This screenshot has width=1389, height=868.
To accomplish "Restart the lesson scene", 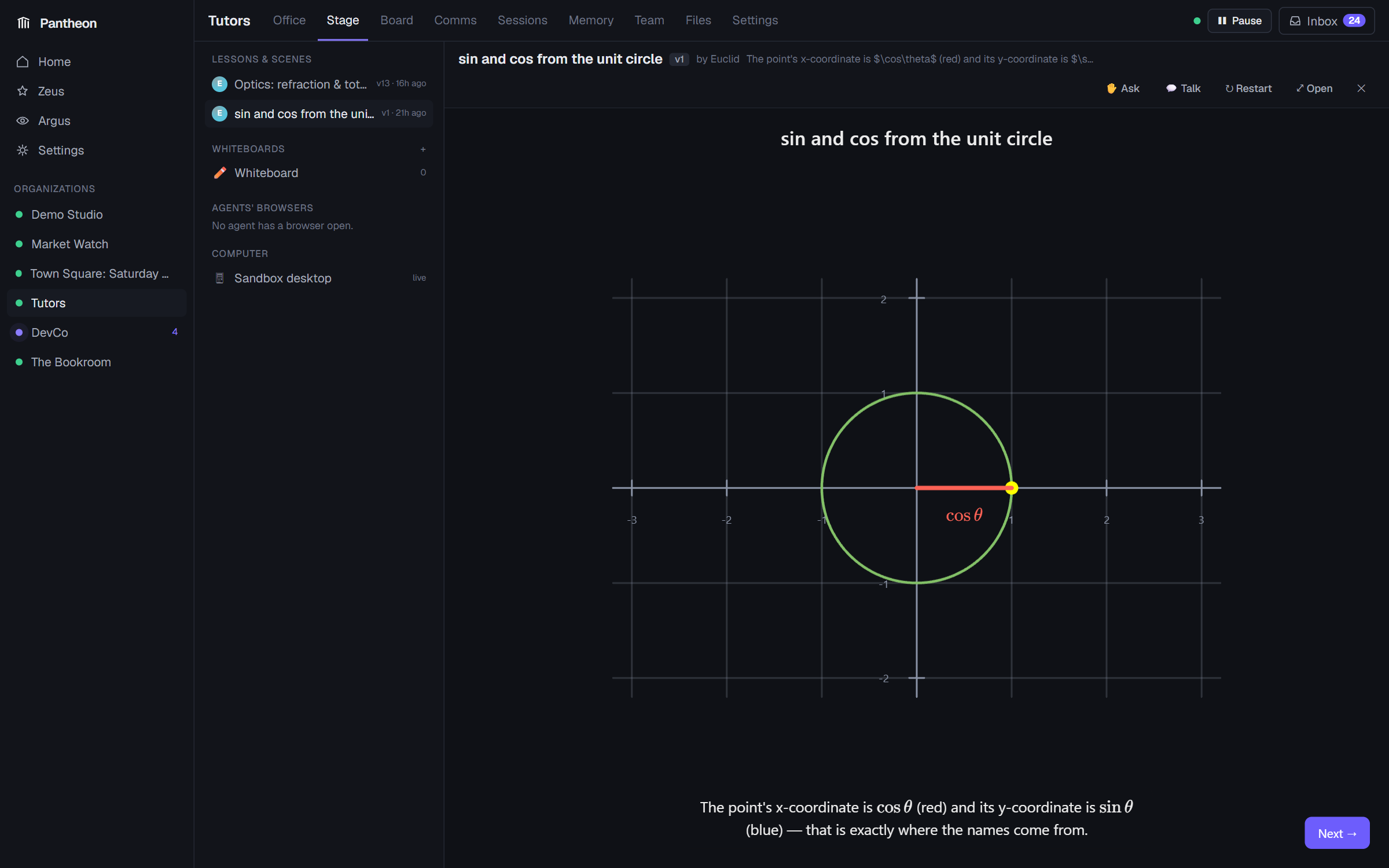I will [x=1248, y=89].
